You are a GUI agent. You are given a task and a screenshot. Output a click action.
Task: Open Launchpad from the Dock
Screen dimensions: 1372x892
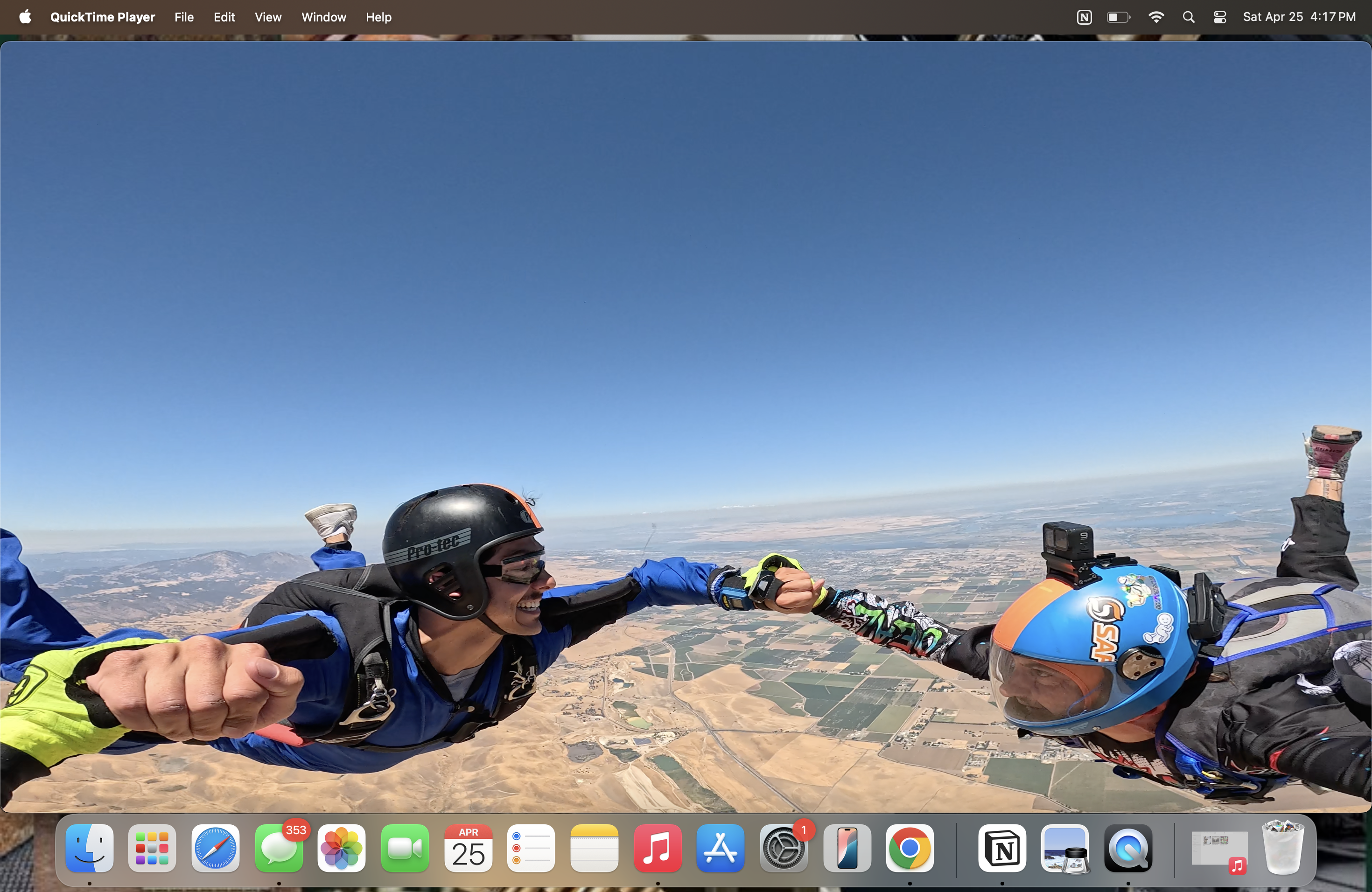tap(152, 848)
